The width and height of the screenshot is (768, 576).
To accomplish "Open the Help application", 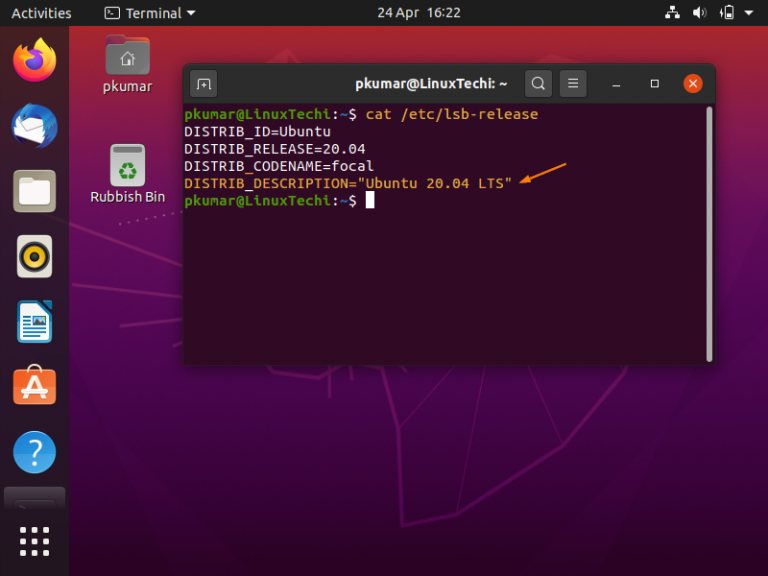I will coord(34,452).
